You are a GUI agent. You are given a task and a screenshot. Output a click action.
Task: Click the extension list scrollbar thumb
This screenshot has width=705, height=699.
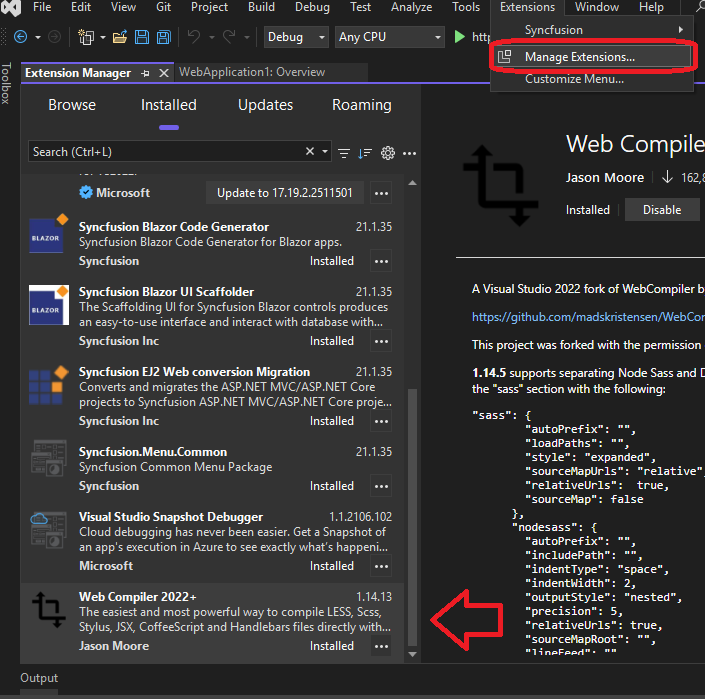[x=412, y=517]
